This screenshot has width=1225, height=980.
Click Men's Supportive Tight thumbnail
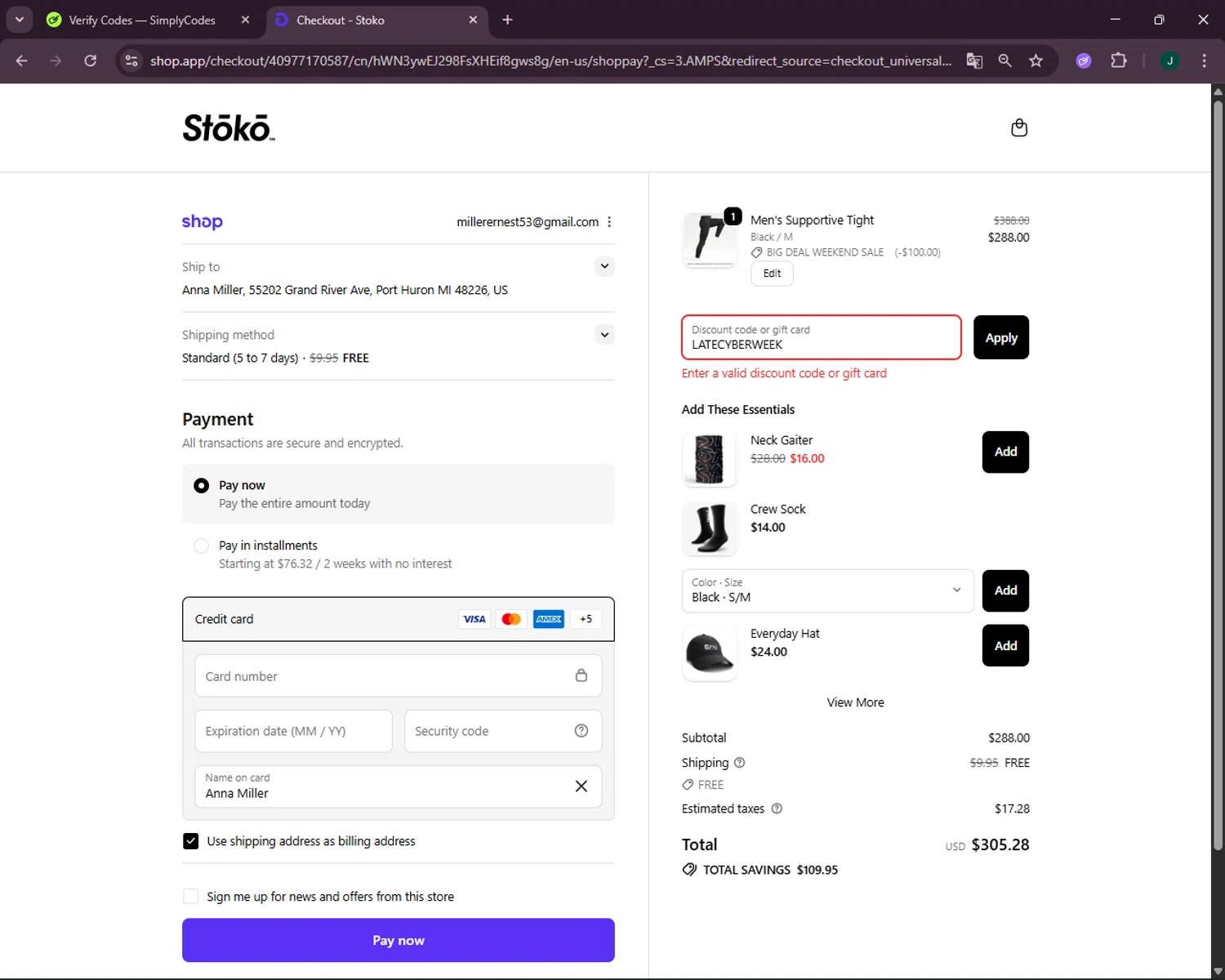tap(709, 240)
